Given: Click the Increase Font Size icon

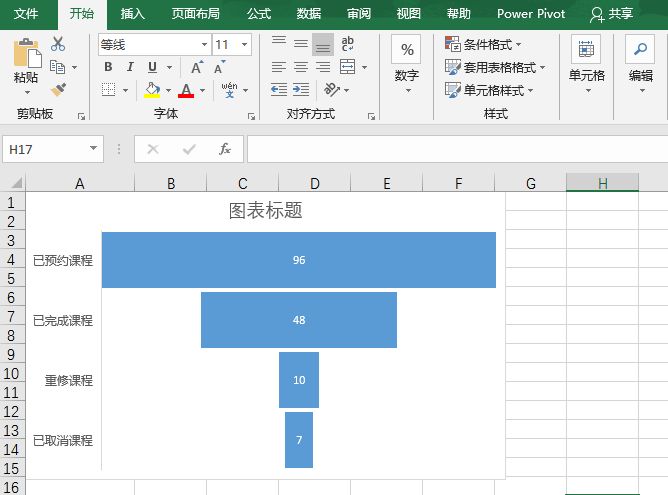Looking at the screenshot, I should tap(196, 67).
